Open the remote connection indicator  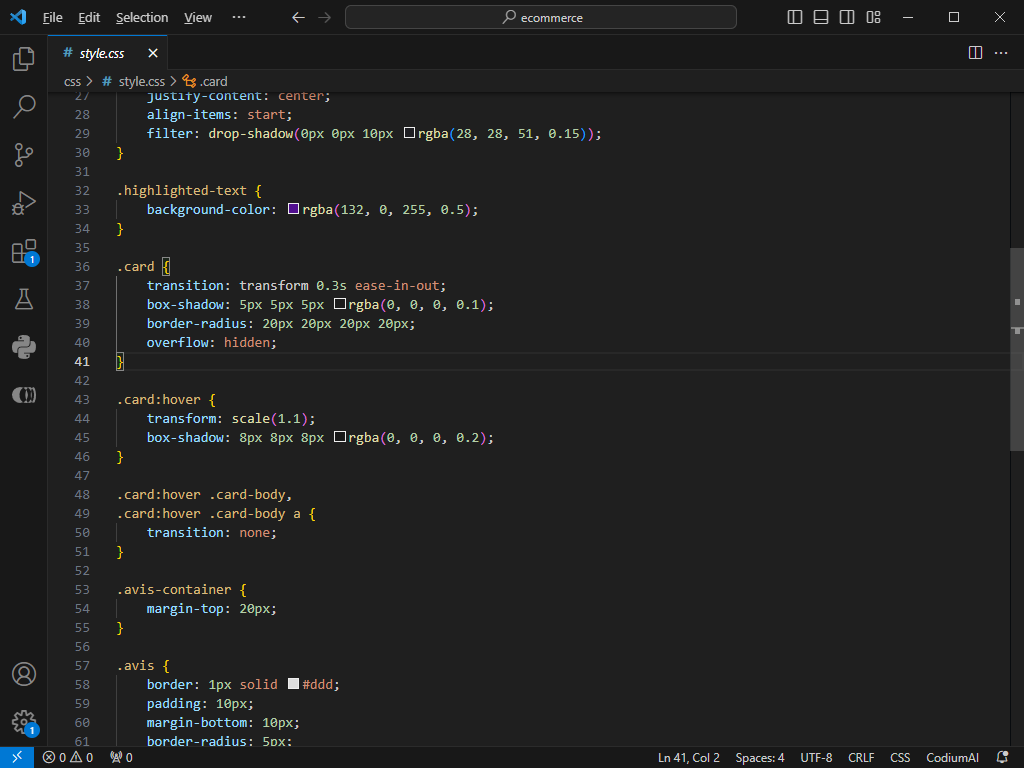tap(15, 757)
